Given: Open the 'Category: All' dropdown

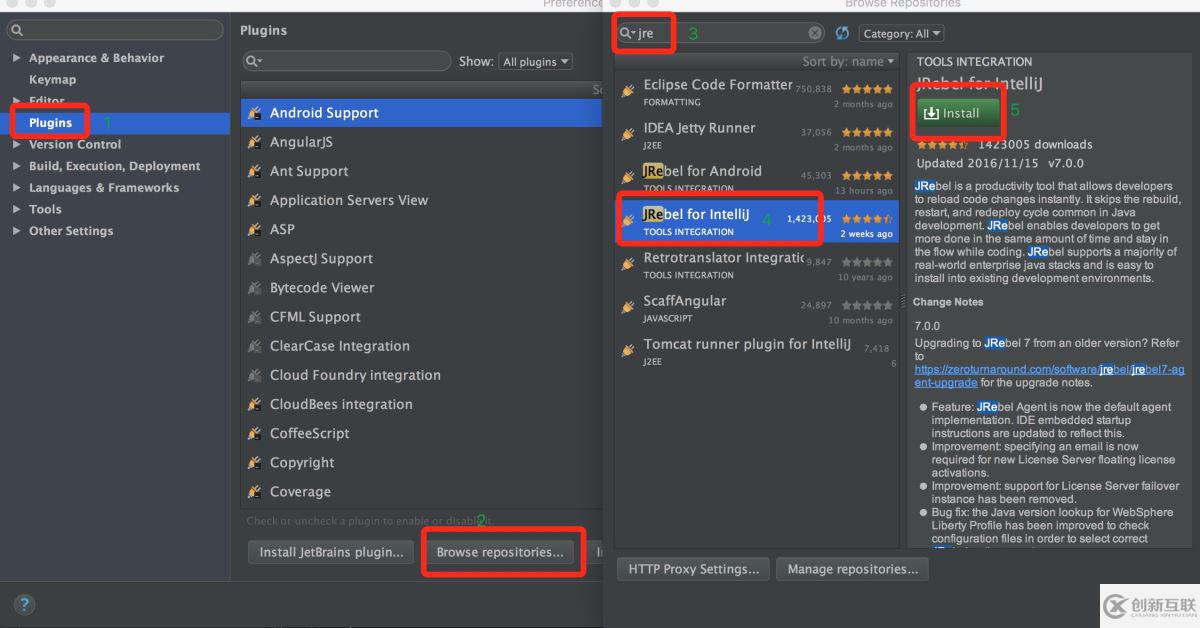Looking at the screenshot, I should pyautogui.click(x=901, y=34).
